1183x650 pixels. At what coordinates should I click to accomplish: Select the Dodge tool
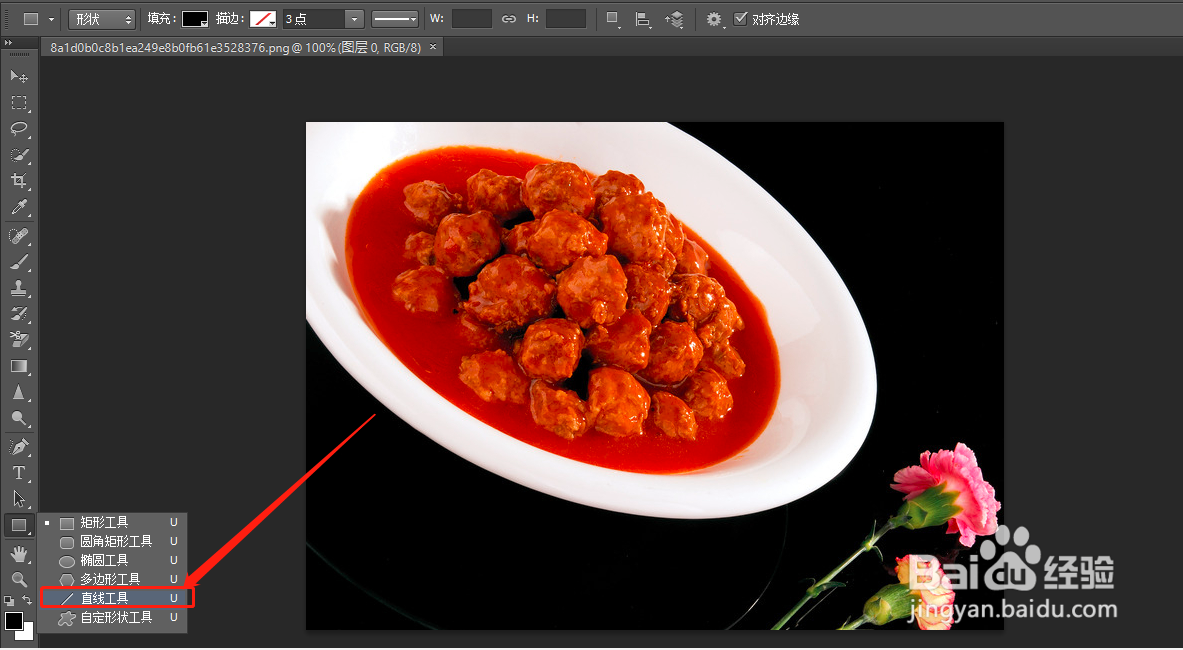pos(19,419)
